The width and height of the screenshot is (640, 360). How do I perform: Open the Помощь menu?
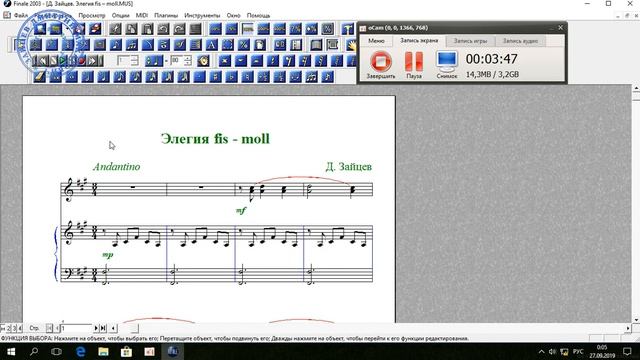(x=258, y=15)
